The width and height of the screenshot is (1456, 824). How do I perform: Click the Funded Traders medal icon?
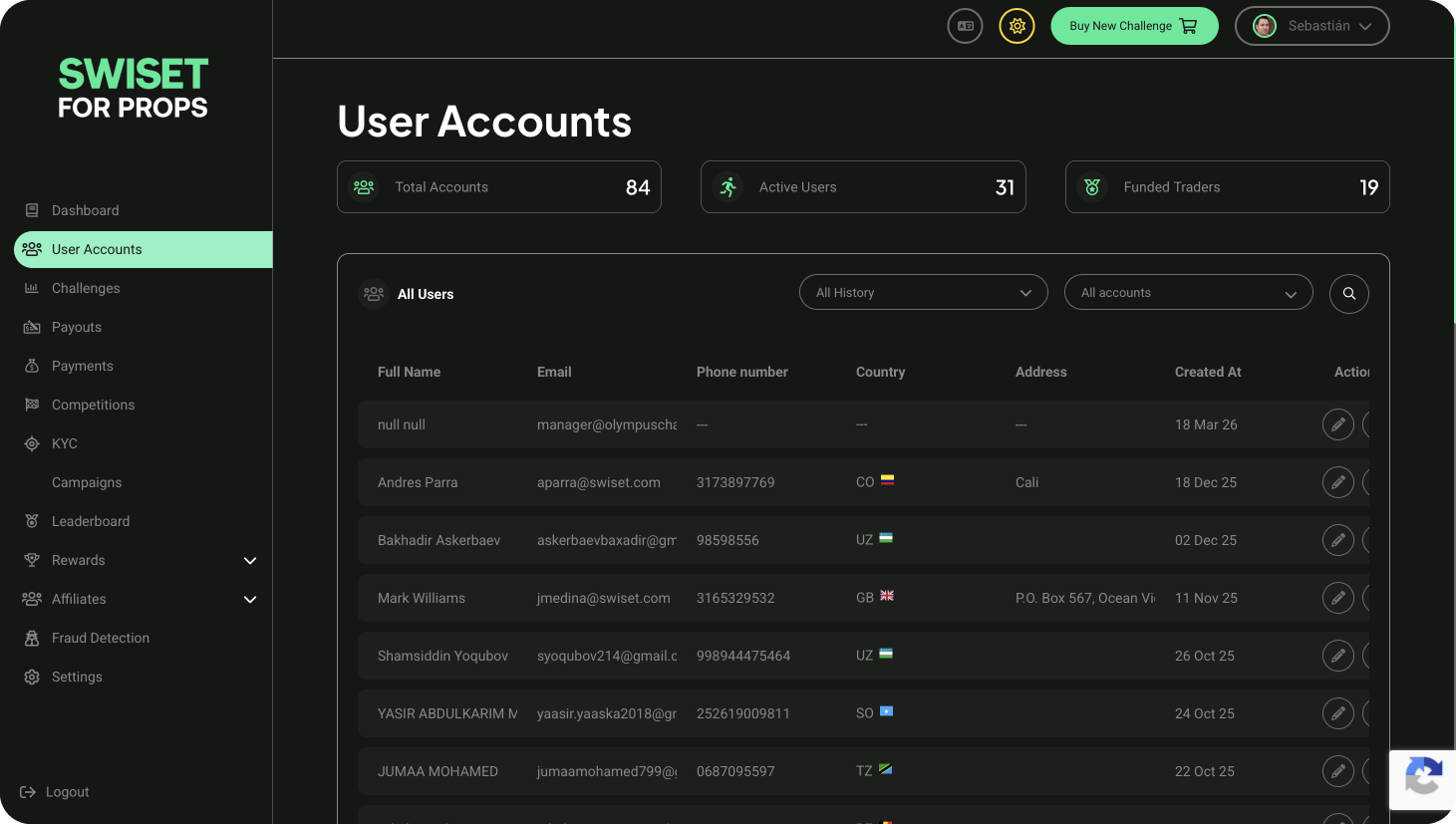click(x=1092, y=187)
